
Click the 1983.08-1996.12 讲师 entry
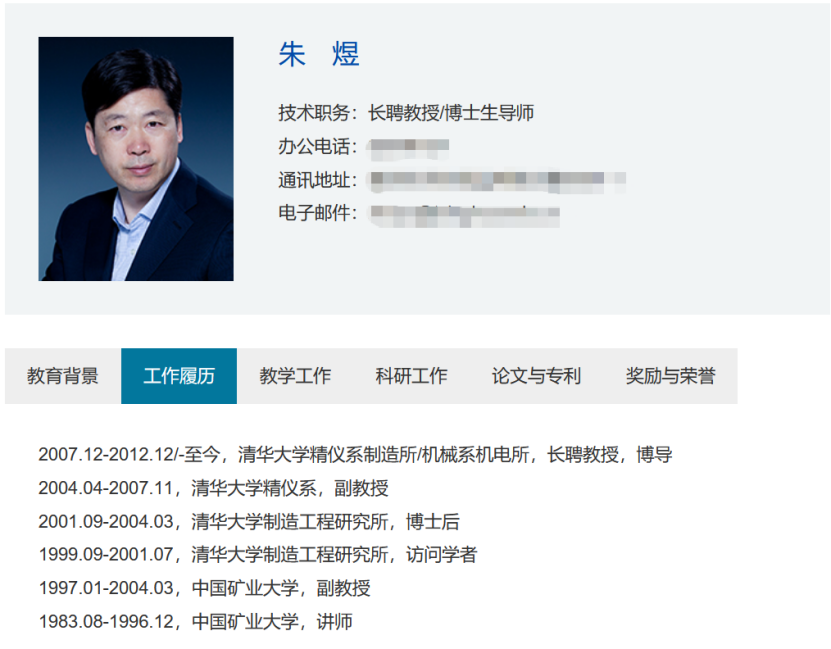point(196,621)
